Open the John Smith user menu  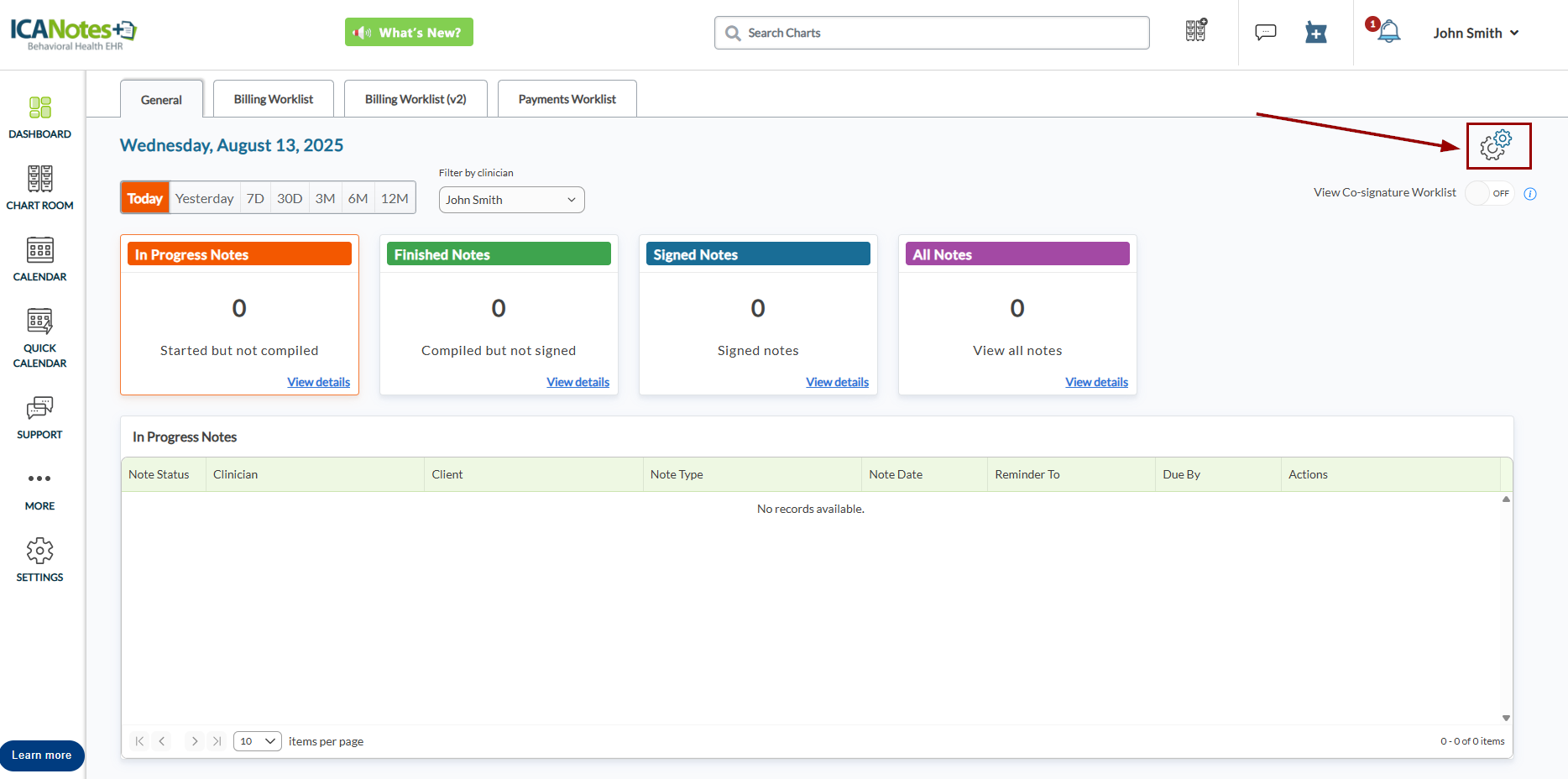tap(1476, 33)
